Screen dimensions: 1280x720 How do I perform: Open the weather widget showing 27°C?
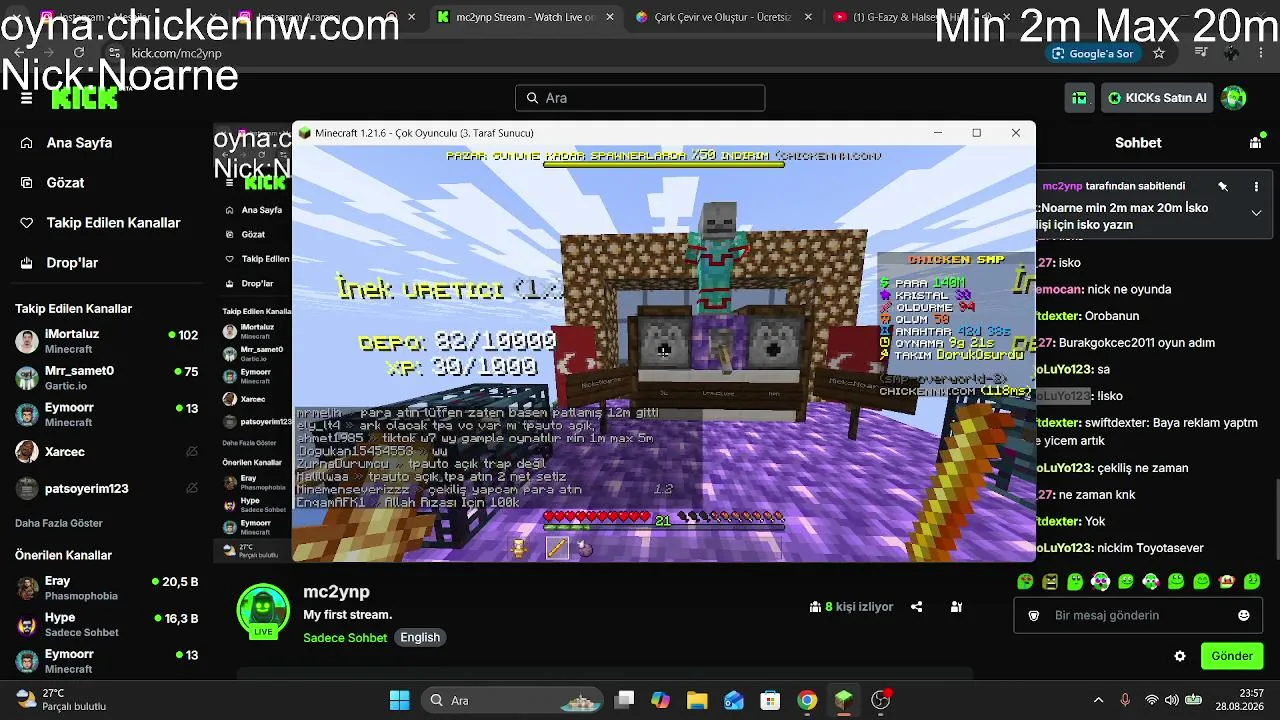tap(61, 700)
